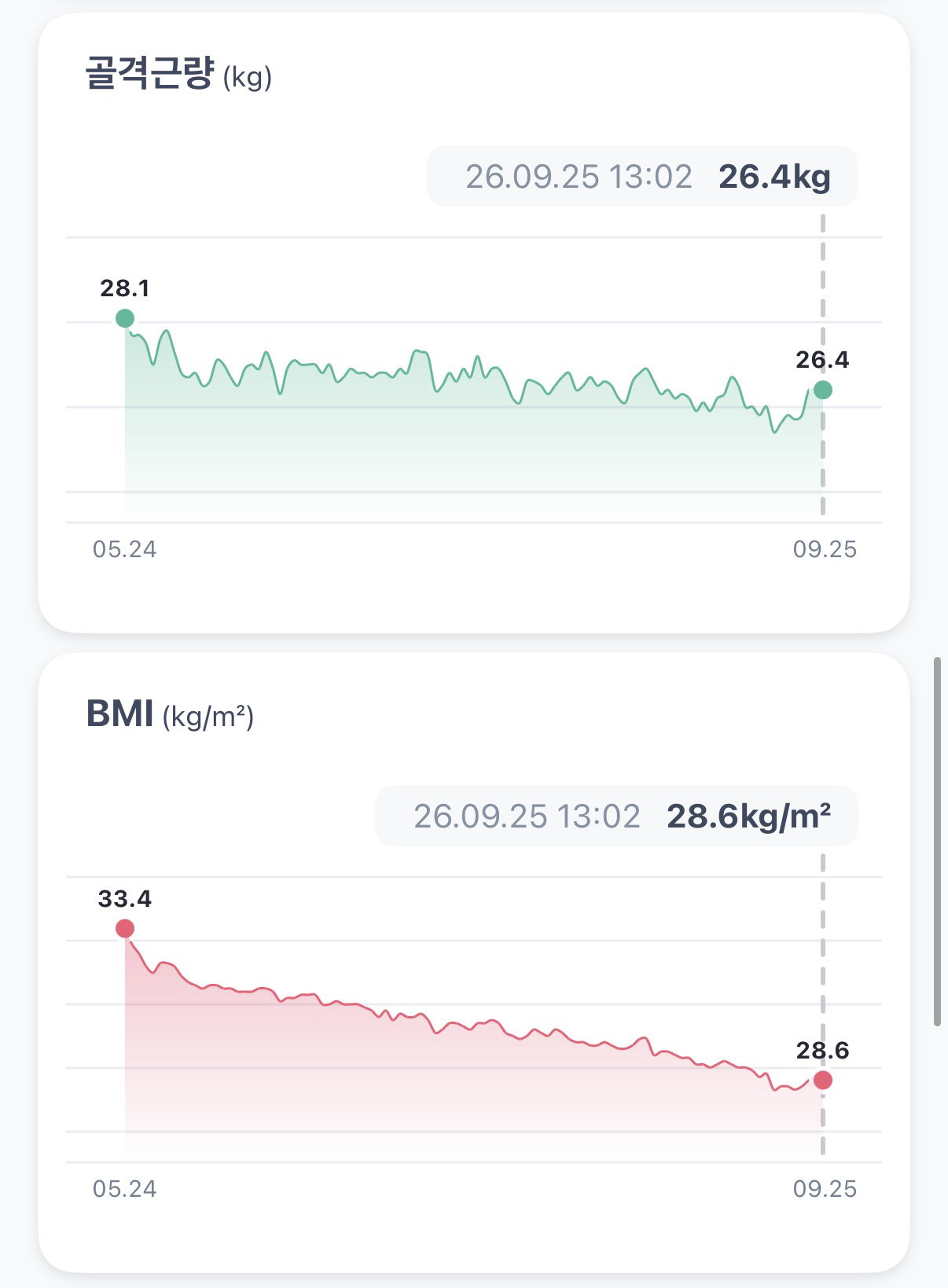
Task: Tap the 26.09.25 13:02 timestamp in BMI tooltip
Action: [x=527, y=816]
